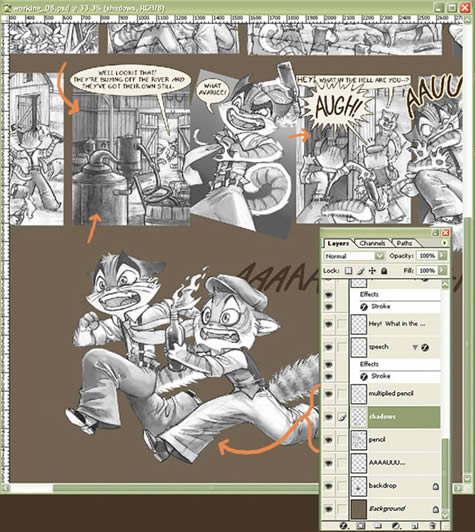This screenshot has height=532, width=475.
Task: Switch to the Paths tab
Action: coord(404,243)
